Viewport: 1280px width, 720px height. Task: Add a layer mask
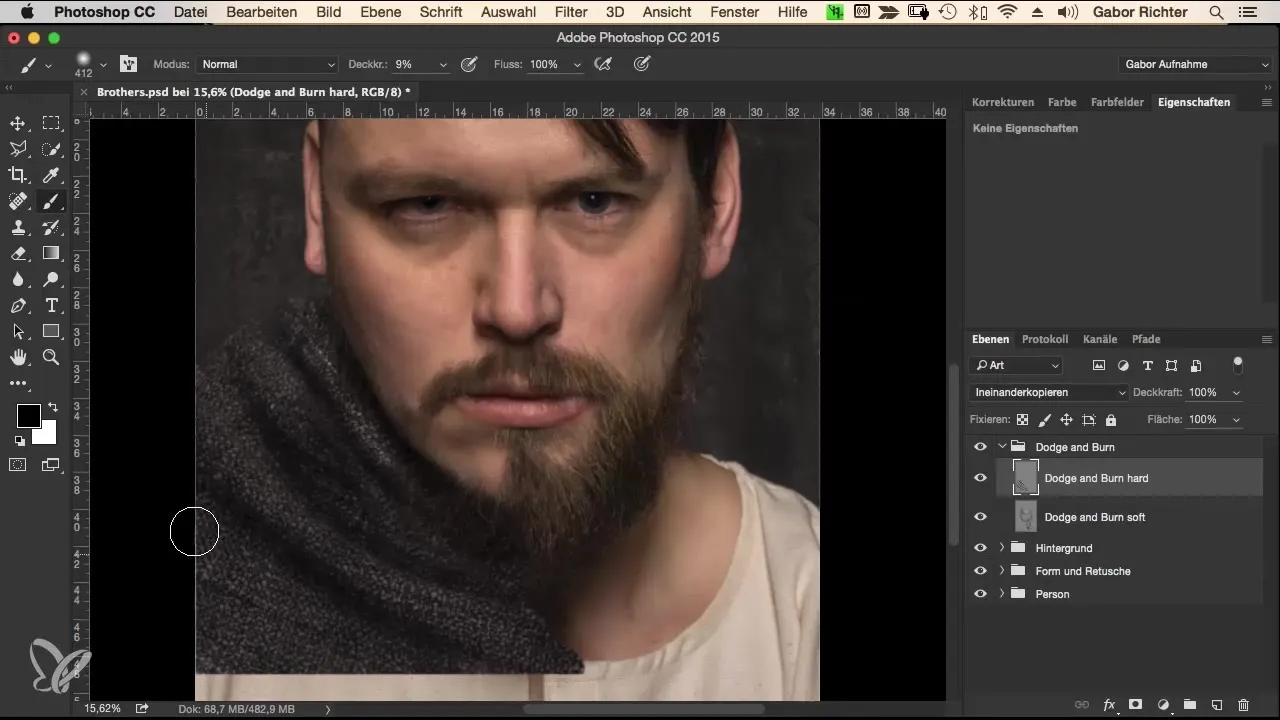1136,705
